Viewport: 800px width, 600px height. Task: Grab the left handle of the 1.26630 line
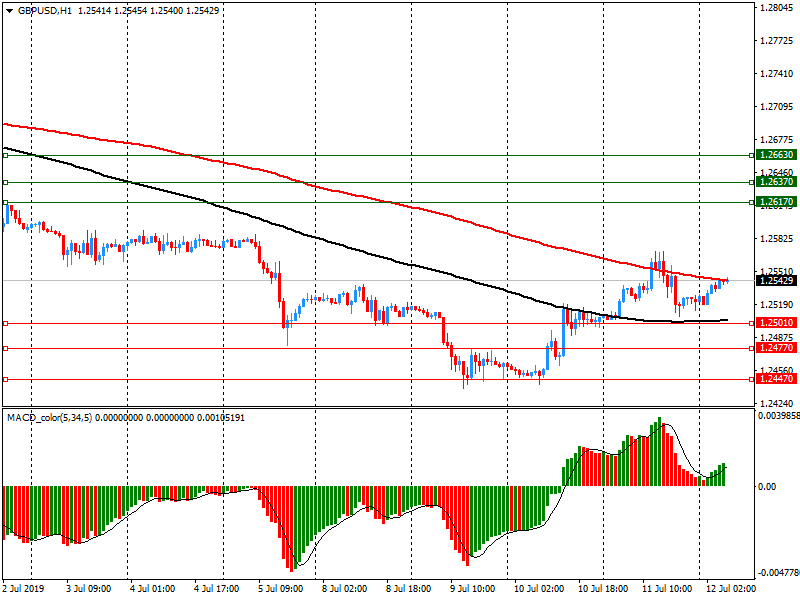click(6, 155)
